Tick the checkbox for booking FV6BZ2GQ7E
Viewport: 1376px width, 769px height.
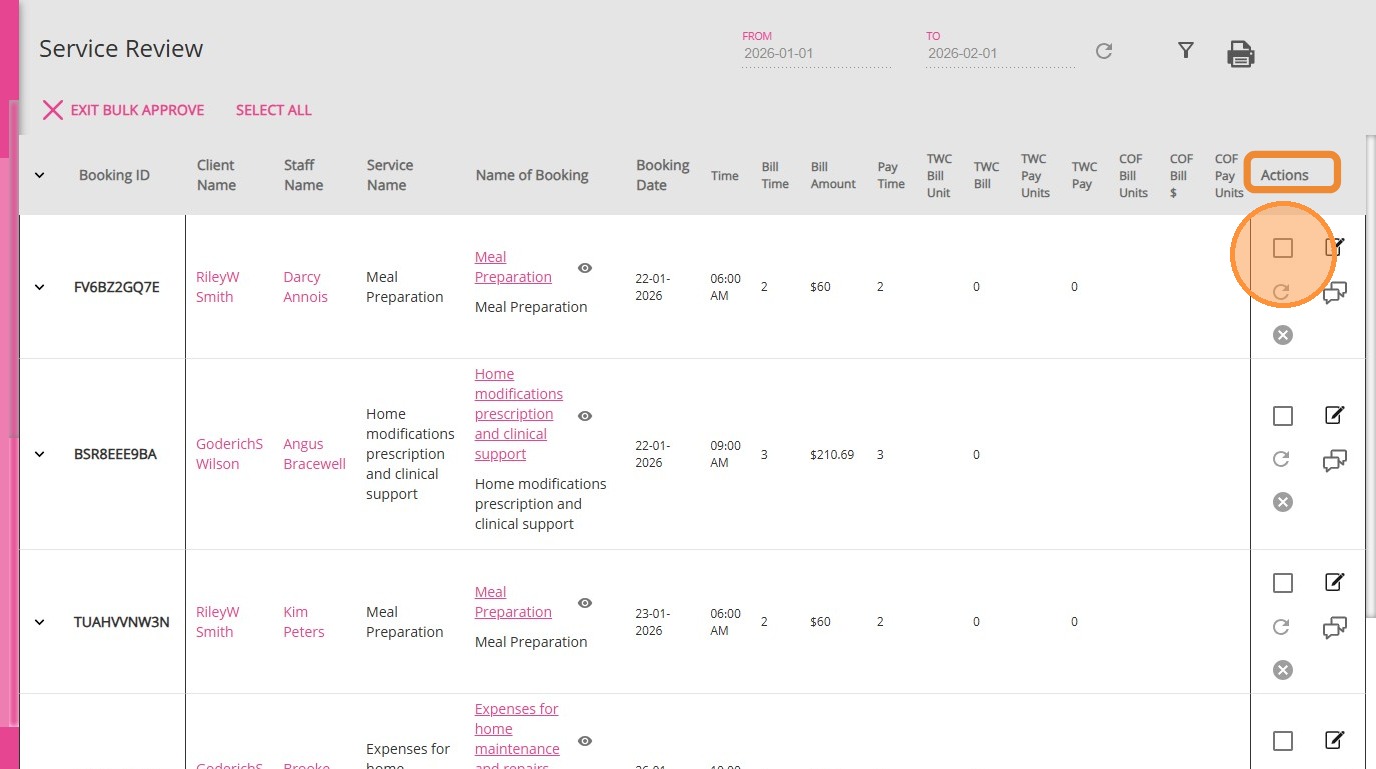1283,248
